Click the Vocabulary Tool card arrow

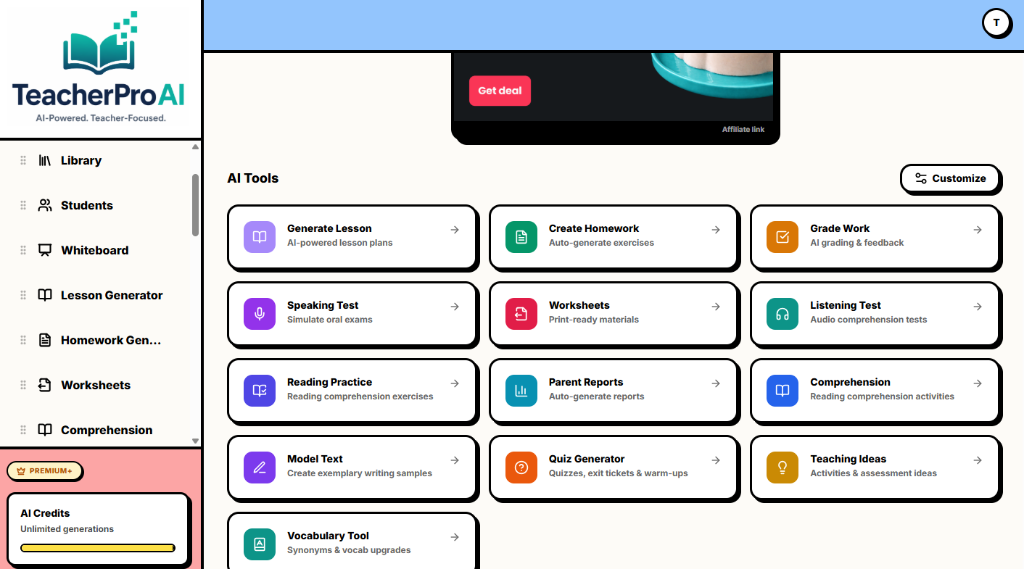[455, 537]
